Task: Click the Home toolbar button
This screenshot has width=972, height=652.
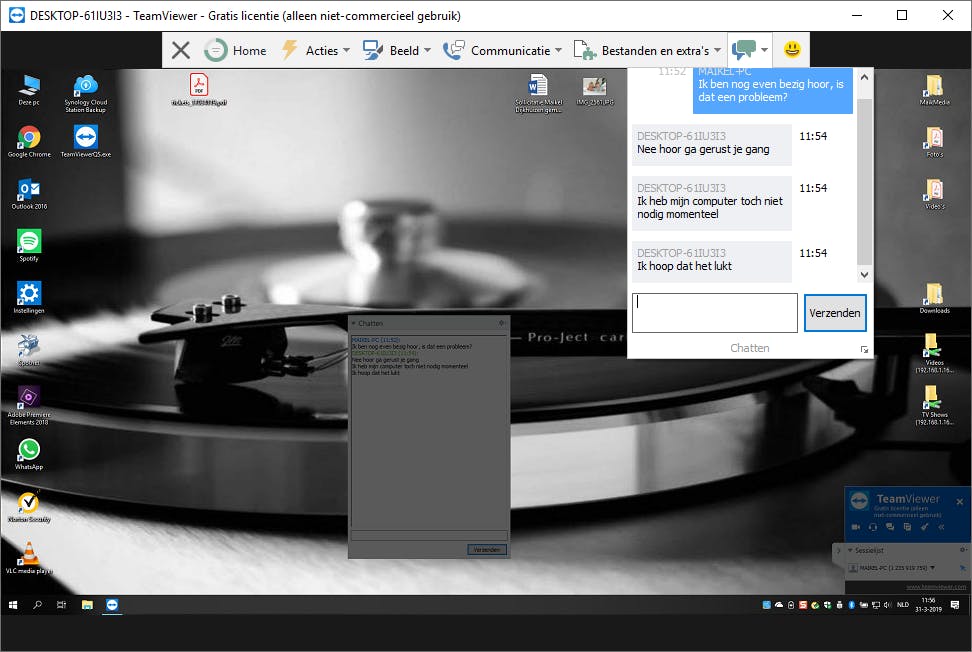Action: coord(236,50)
